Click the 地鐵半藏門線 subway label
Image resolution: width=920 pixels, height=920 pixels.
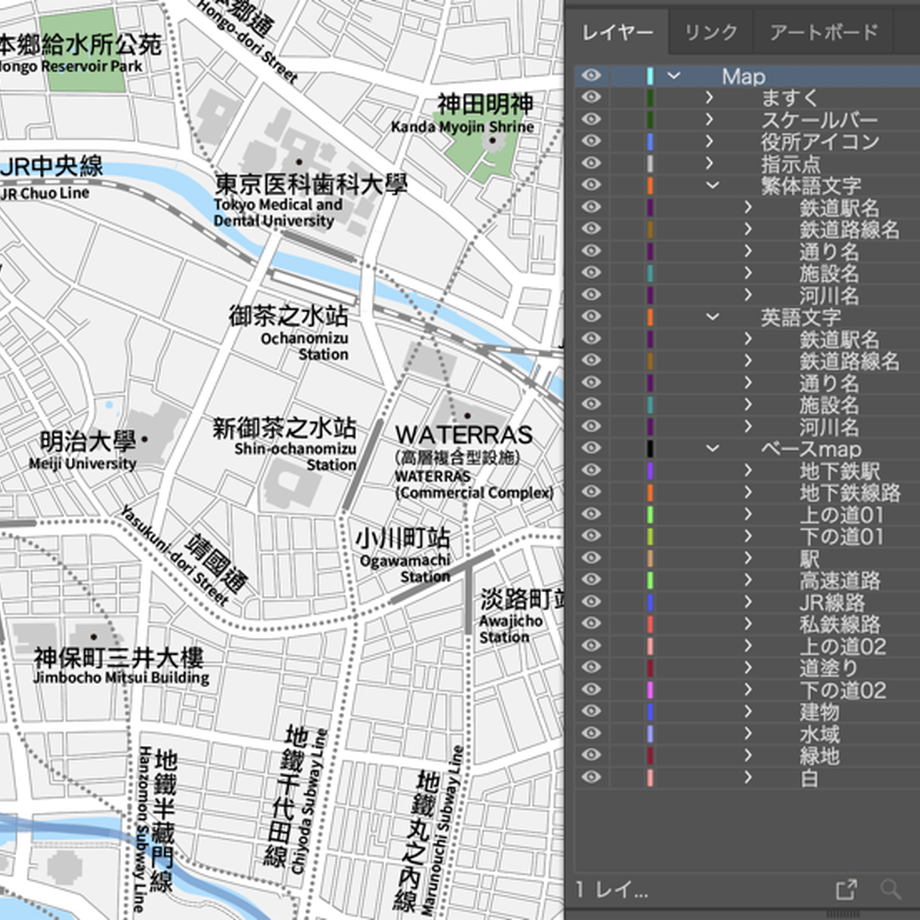click(164, 820)
